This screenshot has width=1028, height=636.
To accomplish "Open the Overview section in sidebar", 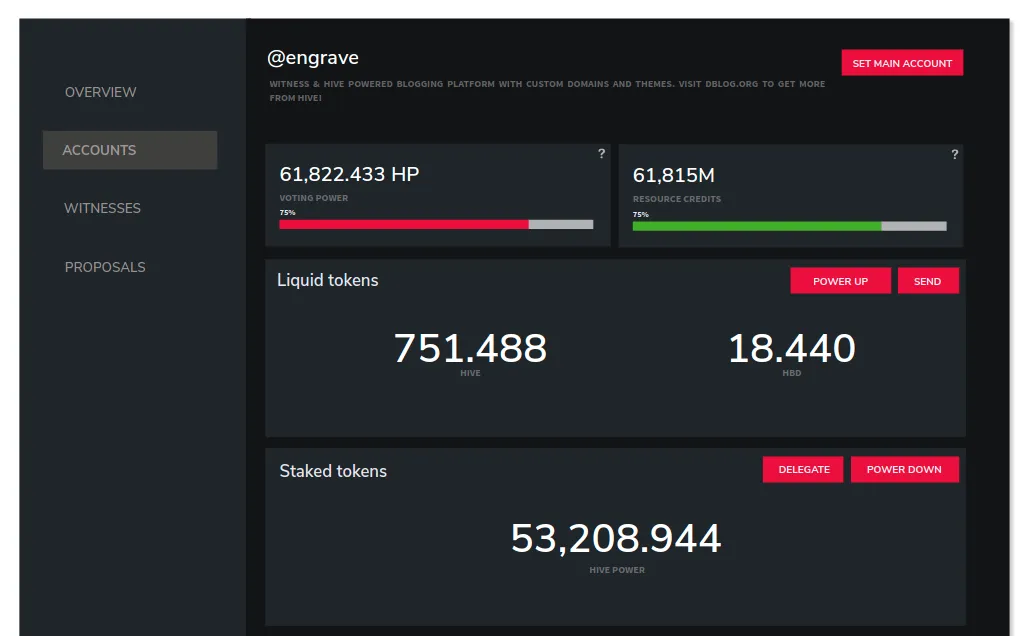I will (100, 92).
